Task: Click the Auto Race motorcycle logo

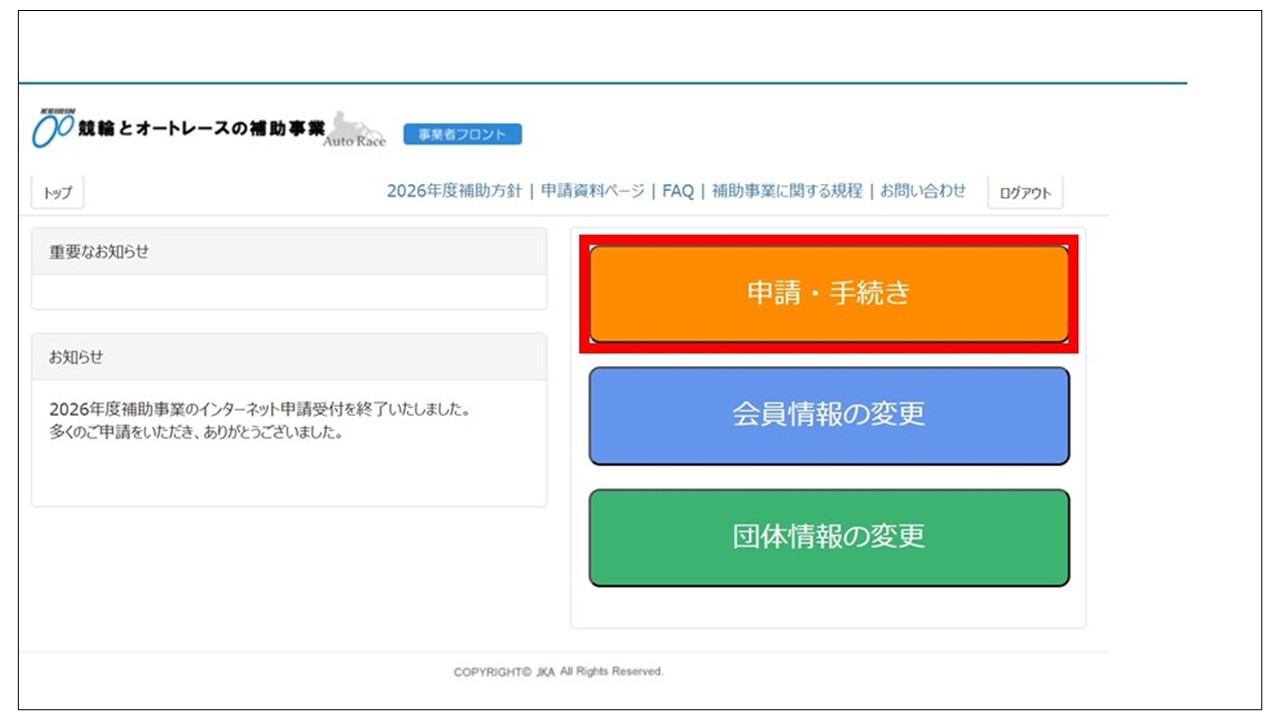Action: click(x=354, y=130)
